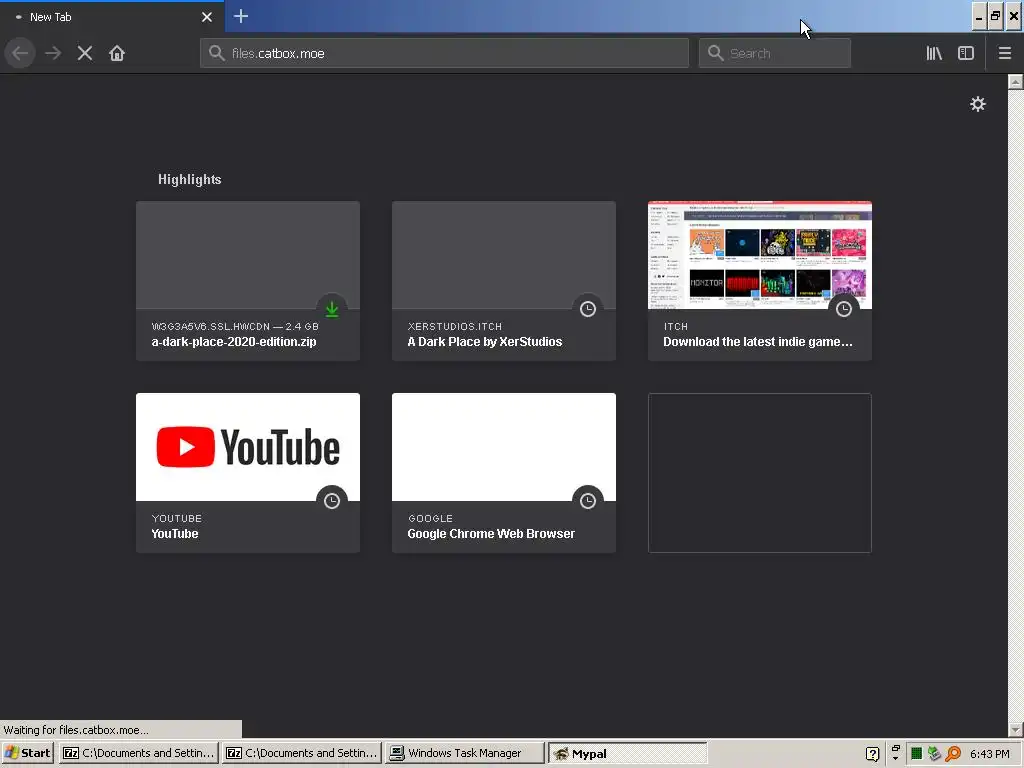Click Google Chrome Web Browser title text
Viewport: 1024px width, 768px height.
point(491,534)
